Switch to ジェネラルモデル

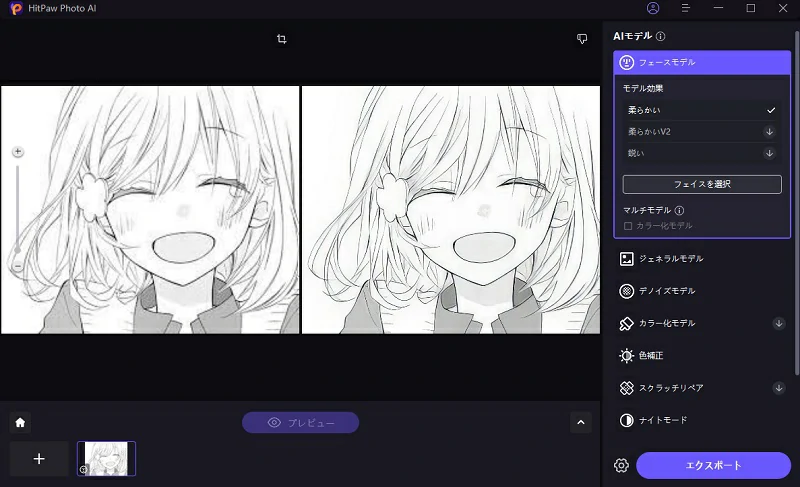702,259
